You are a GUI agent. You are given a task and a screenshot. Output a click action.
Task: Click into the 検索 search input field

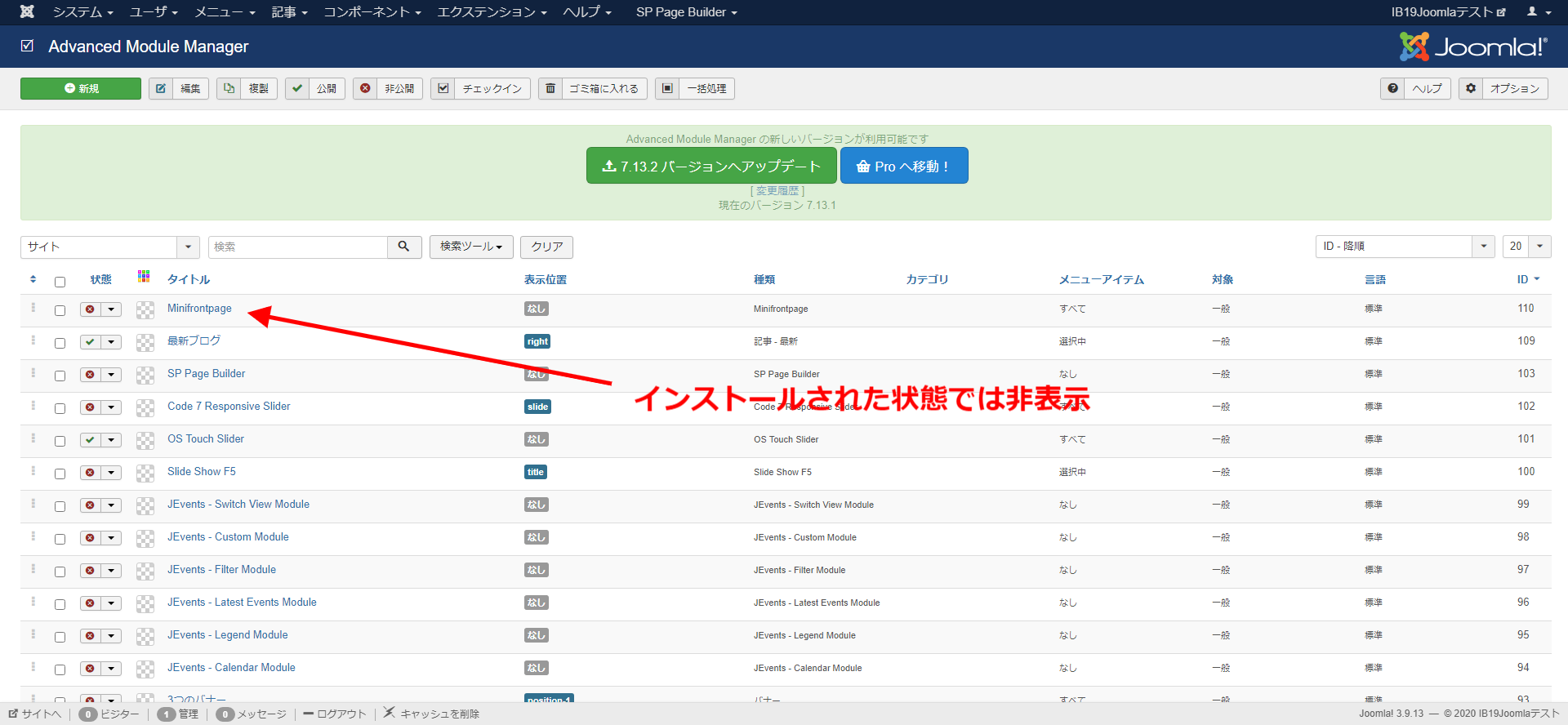(298, 247)
